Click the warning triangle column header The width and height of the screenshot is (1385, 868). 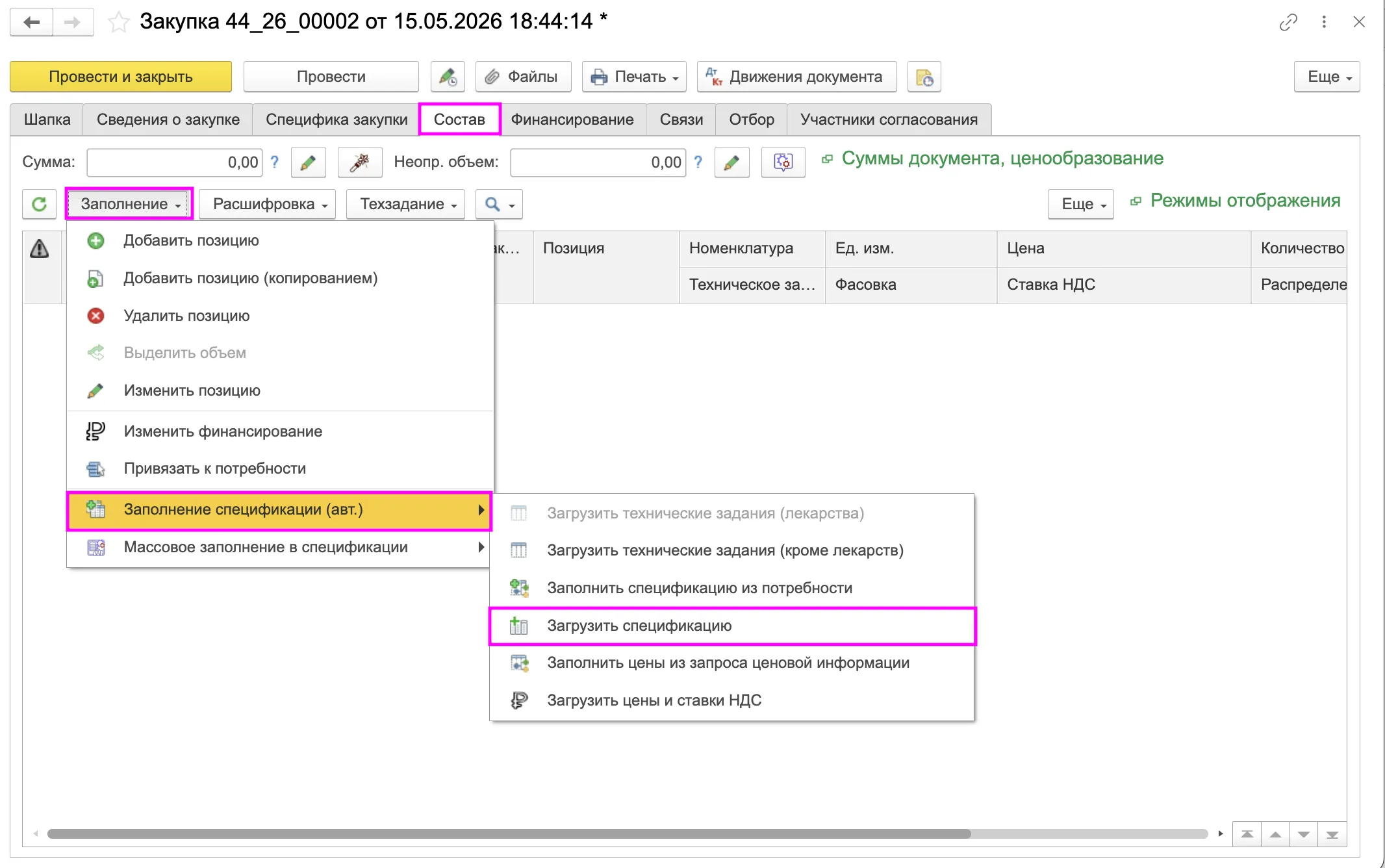click(40, 249)
